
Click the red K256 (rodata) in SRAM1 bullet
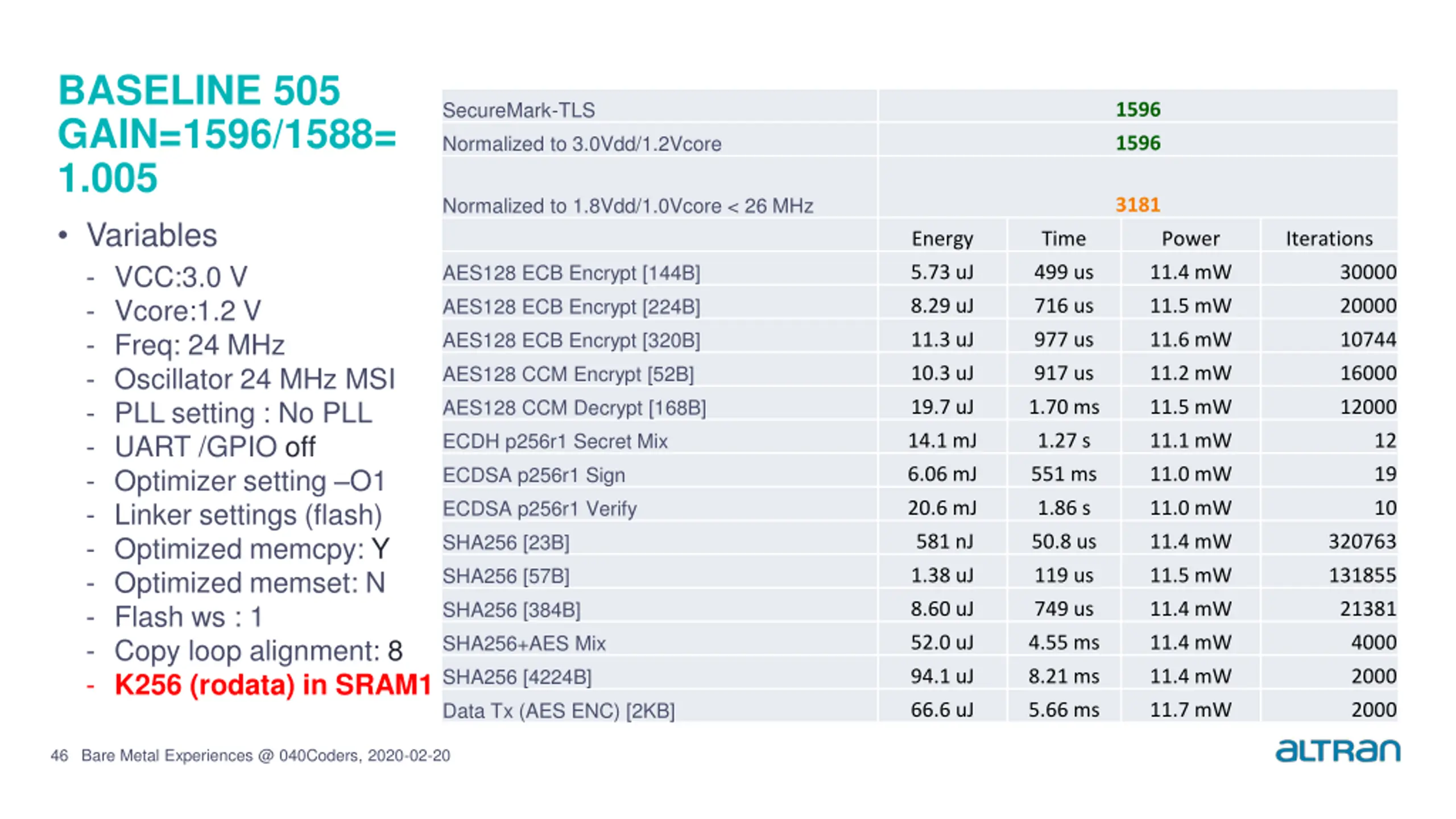[273, 685]
